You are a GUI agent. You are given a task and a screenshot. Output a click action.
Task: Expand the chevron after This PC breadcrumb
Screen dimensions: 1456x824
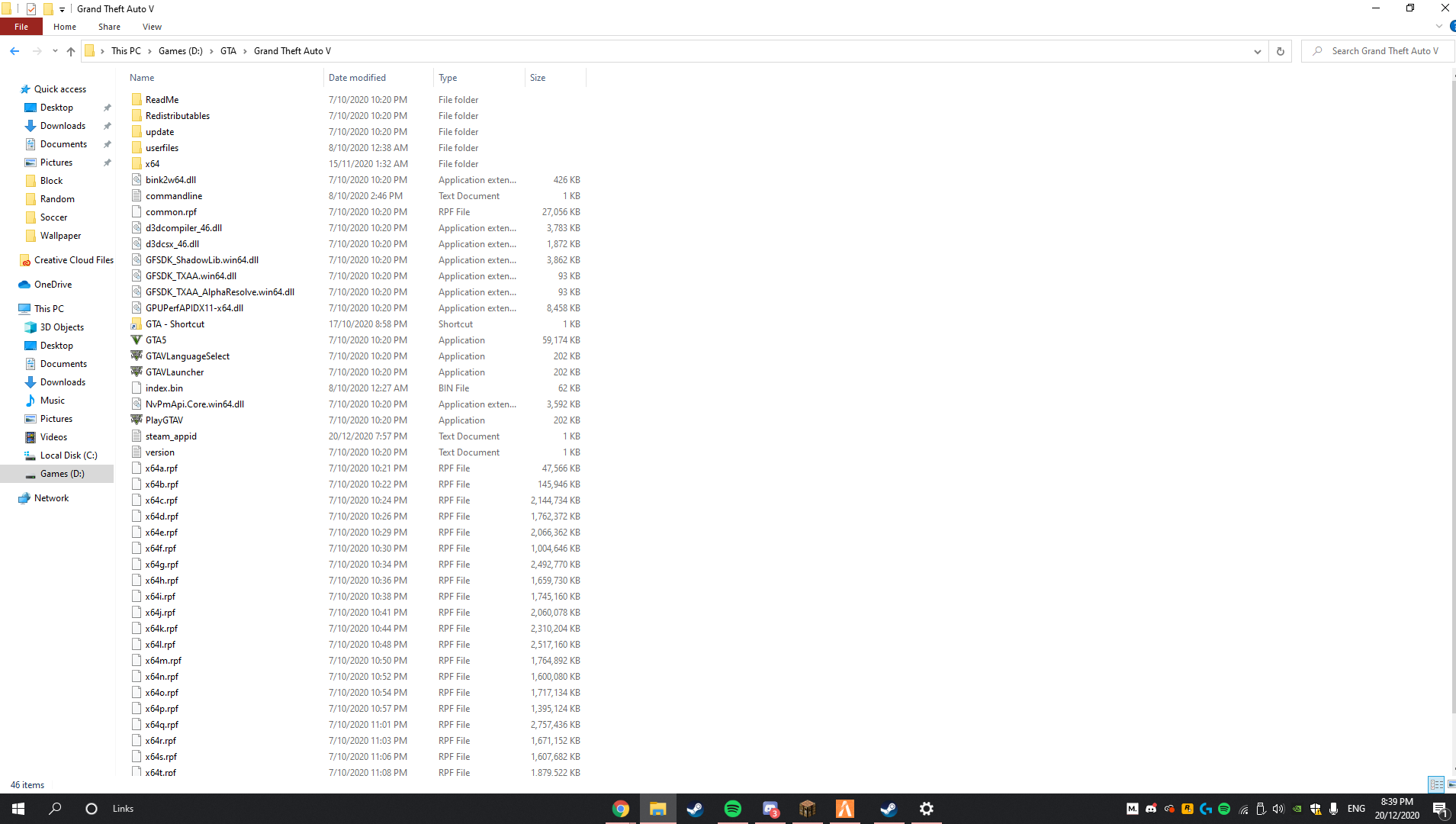click(149, 51)
